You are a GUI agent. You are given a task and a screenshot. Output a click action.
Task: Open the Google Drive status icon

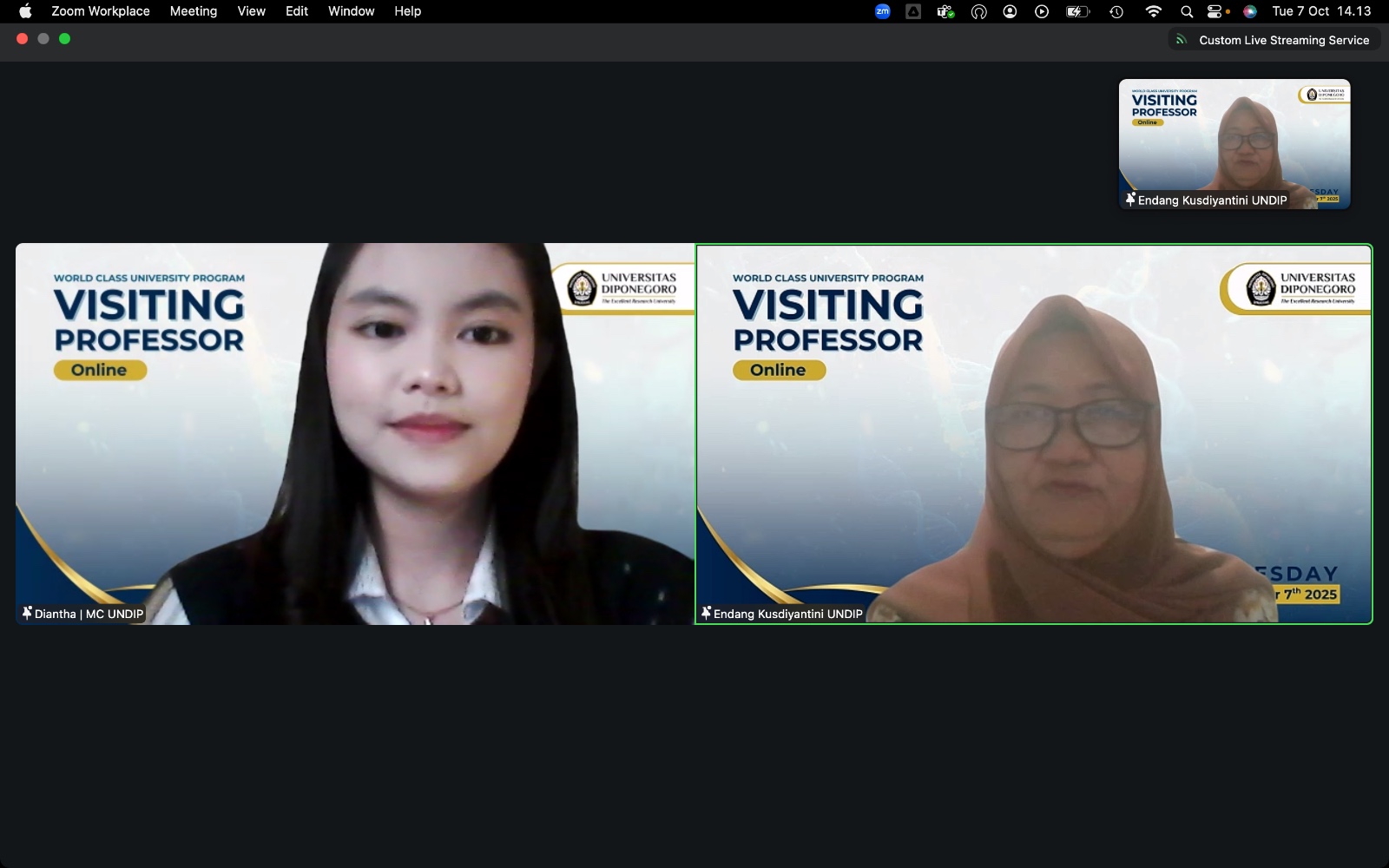pos(913,11)
